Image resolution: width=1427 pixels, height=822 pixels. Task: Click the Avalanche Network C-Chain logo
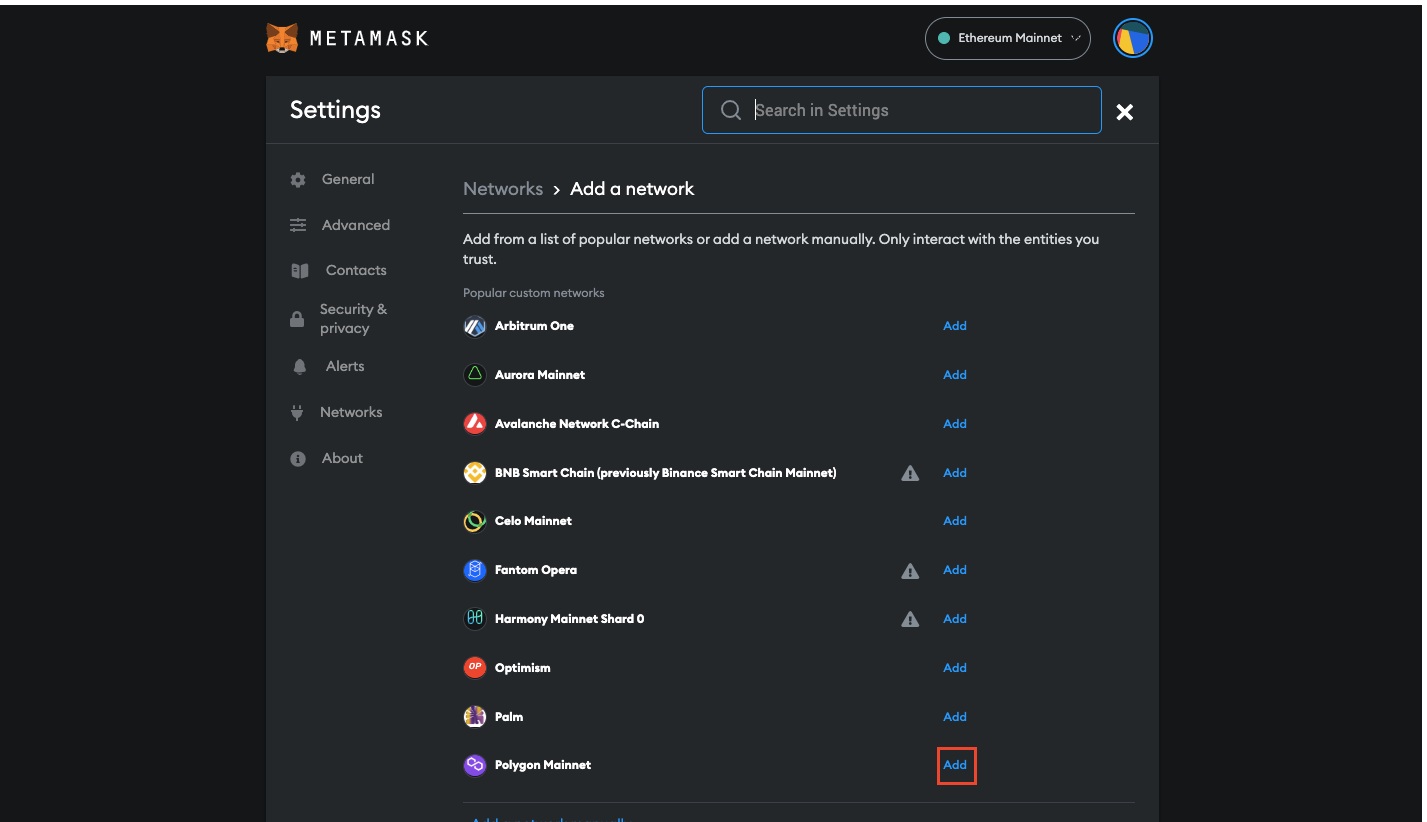[x=474, y=423]
